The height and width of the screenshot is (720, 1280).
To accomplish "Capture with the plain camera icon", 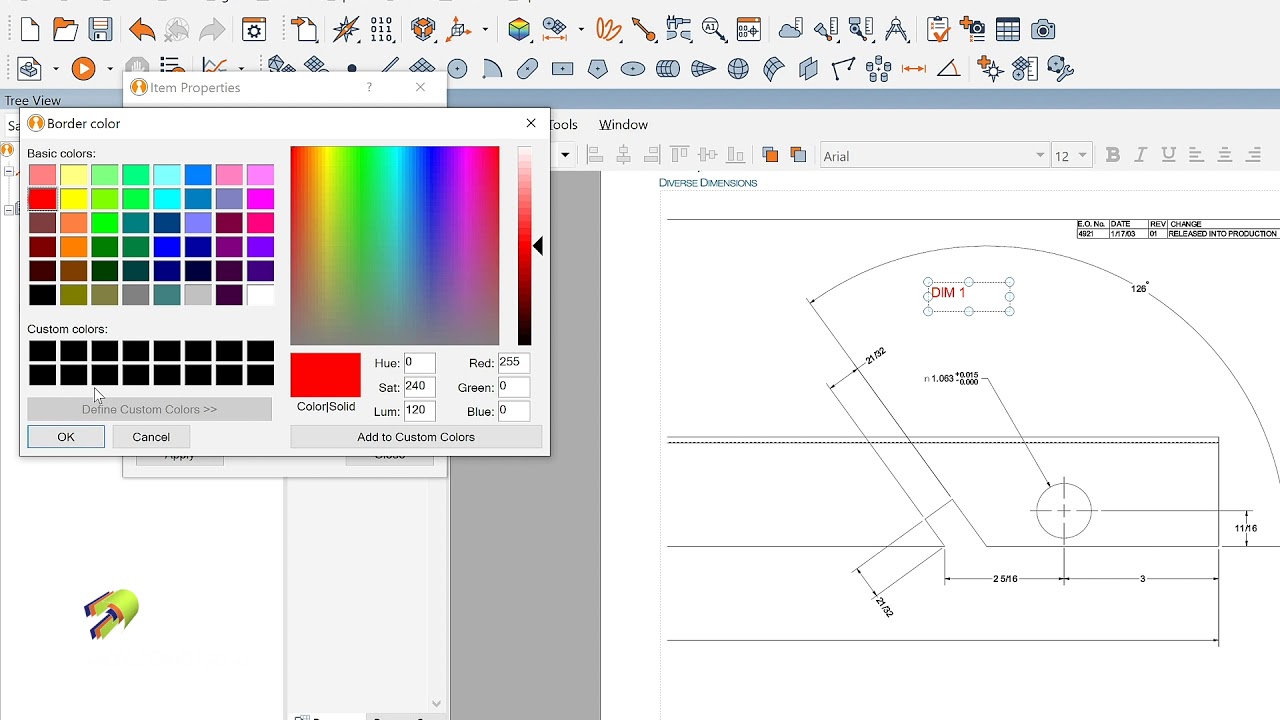I will point(1043,30).
